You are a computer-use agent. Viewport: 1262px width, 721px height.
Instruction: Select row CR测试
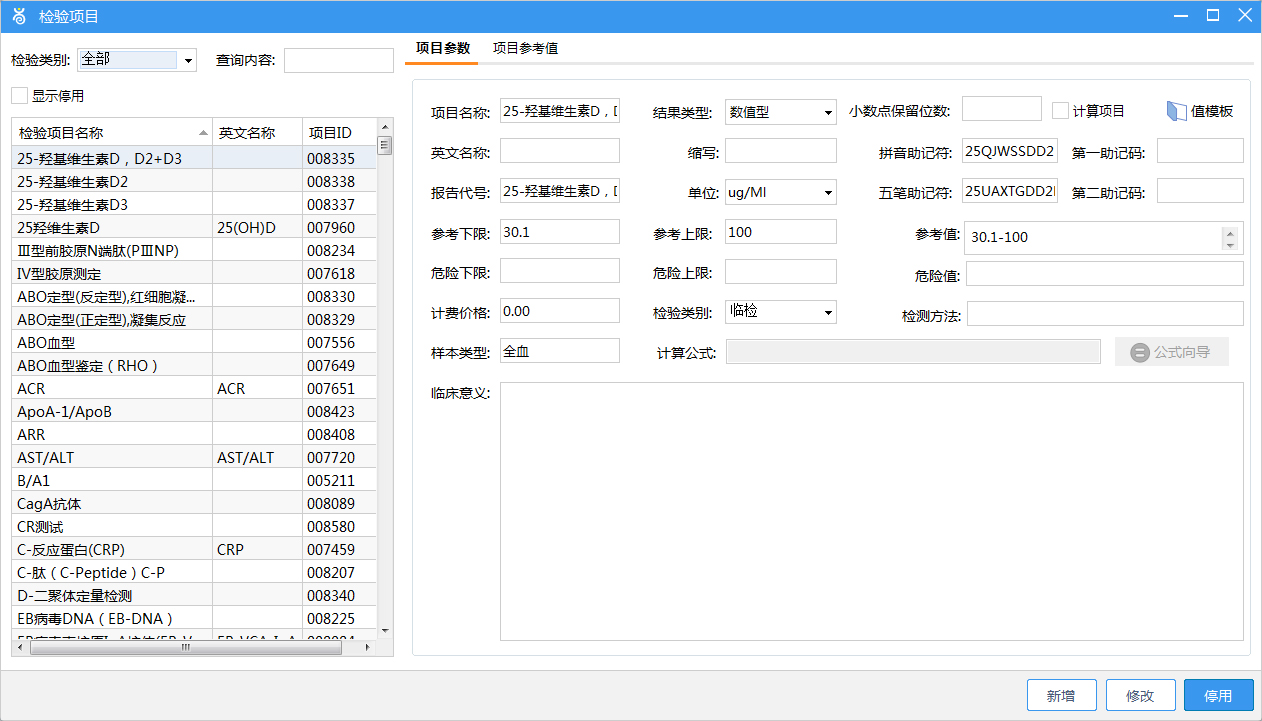coord(194,527)
